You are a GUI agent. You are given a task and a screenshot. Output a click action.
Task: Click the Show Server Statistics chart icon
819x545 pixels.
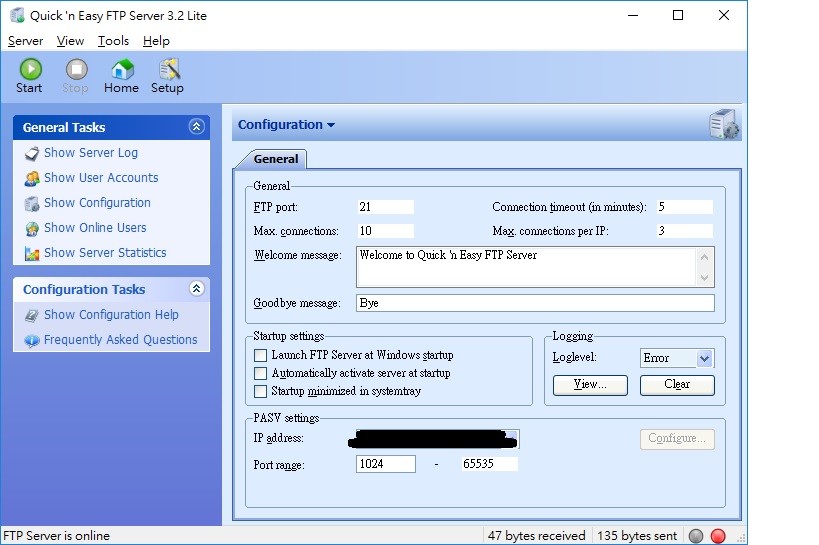click(x=32, y=254)
